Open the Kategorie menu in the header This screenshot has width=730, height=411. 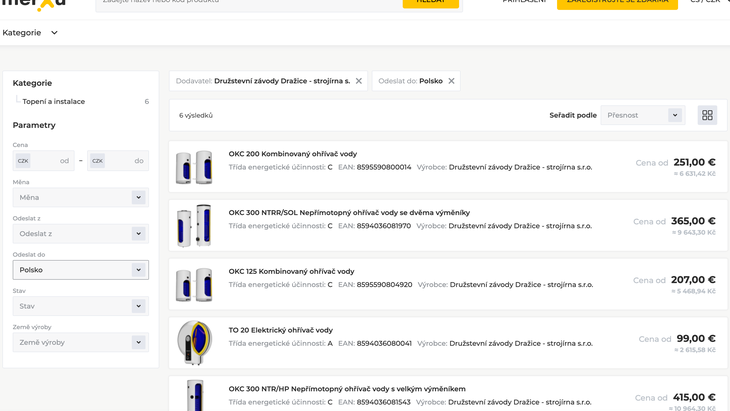point(30,33)
